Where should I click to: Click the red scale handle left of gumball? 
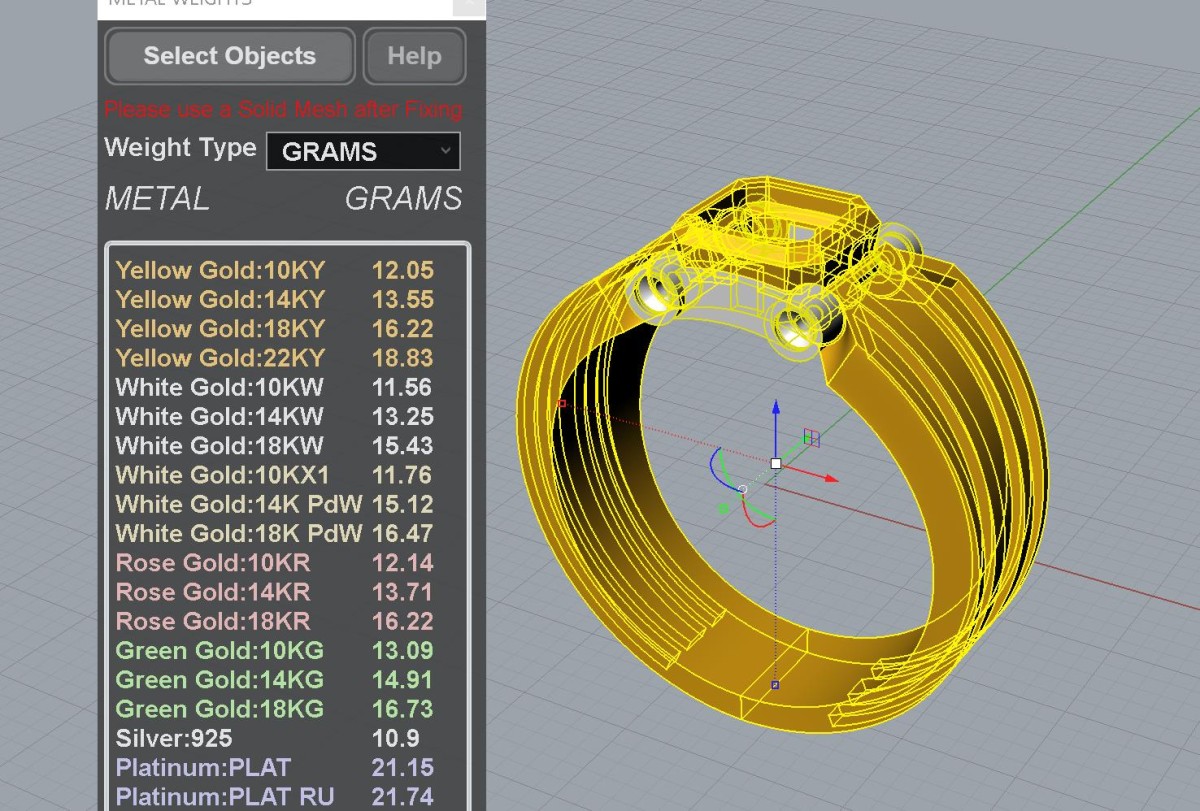[562, 404]
